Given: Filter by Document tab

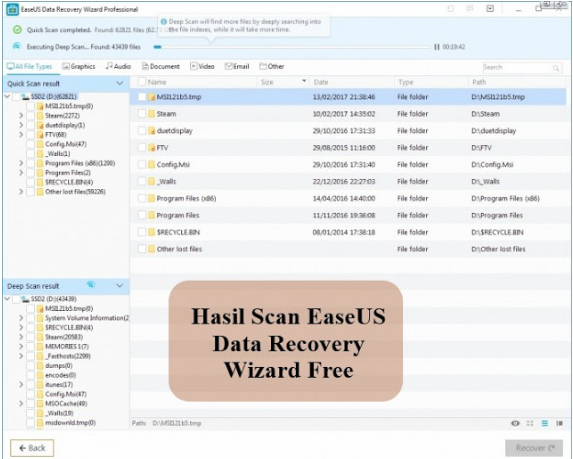Looking at the screenshot, I should tap(161, 67).
